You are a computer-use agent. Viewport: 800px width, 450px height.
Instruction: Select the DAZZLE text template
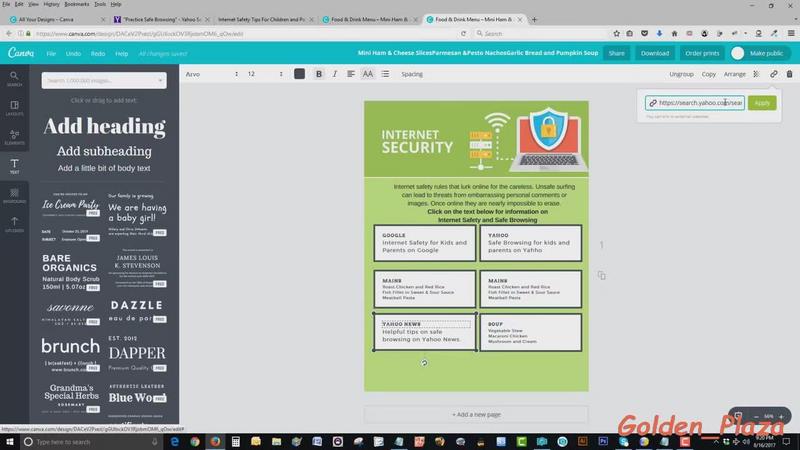coord(137,311)
